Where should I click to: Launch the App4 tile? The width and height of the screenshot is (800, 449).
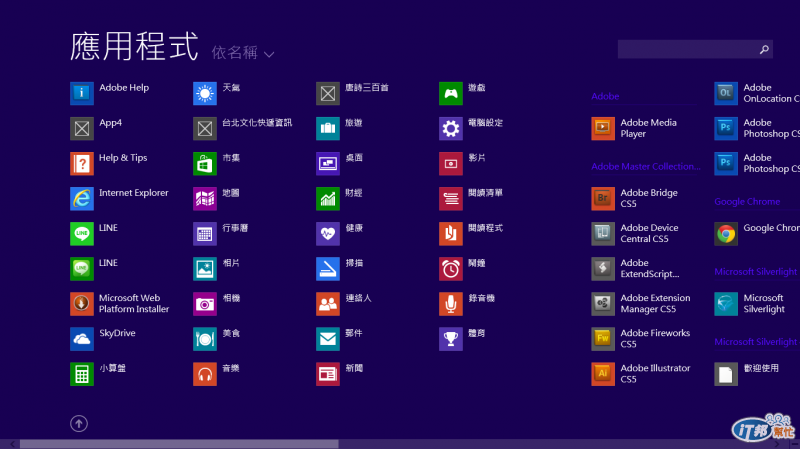click(96, 128)
